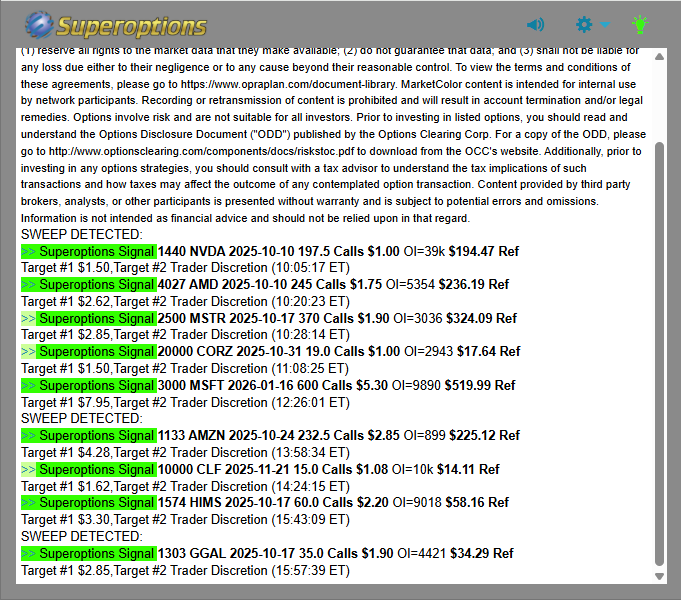Image resolution: width=681 pixels, height=600 pixels.
Task: Click the HIMS 60.0 Calls signal label
Action: pos(89,503)
